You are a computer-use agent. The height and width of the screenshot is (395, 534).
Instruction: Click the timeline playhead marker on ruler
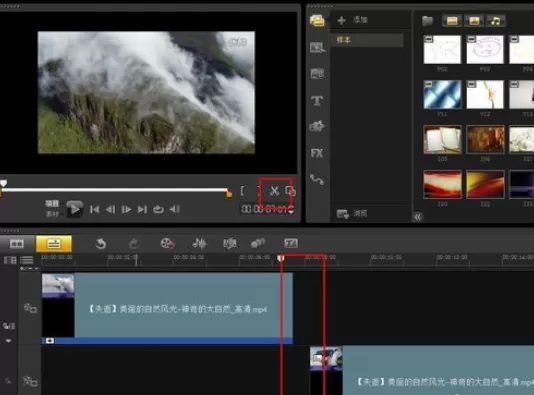(x=281, y=258)
